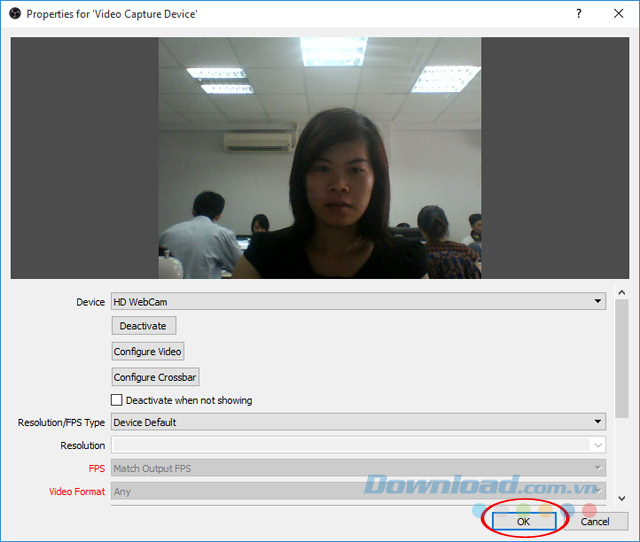Open the Video Format dropdown set to Any
Screen dimensions: 640x542
click(358, 491)
